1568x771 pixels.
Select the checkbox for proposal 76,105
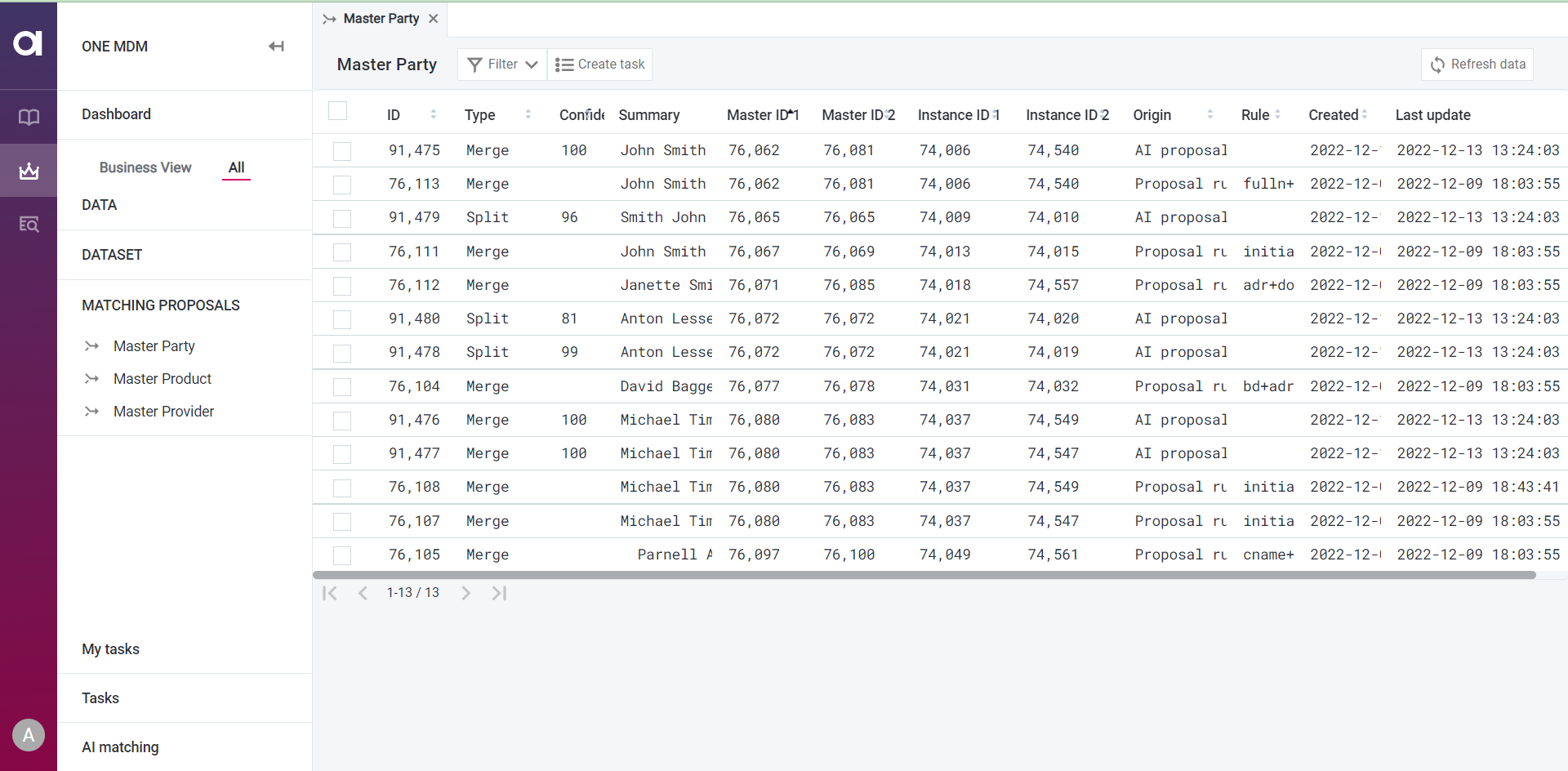tap(341, 555)
